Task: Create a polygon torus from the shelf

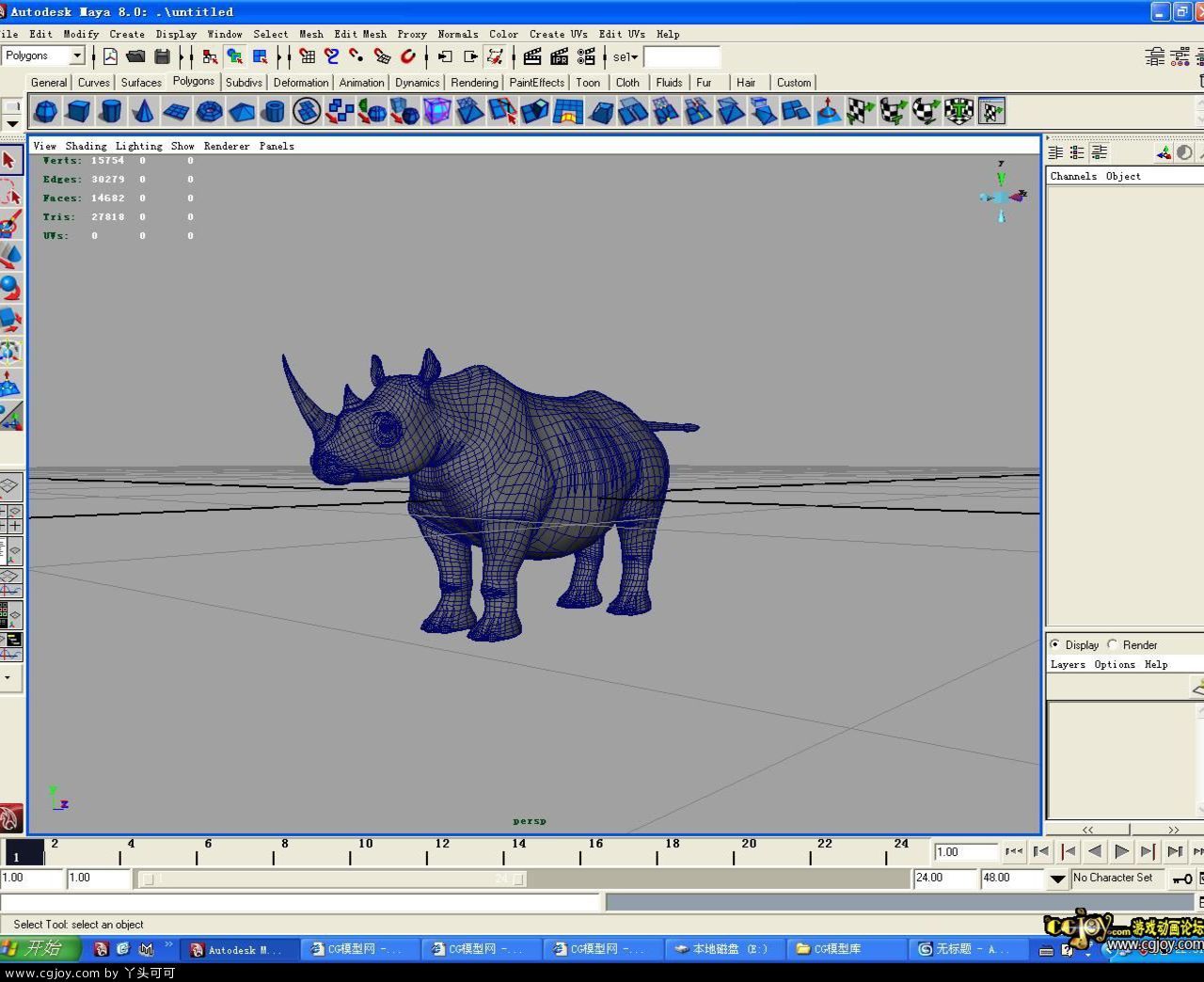Action: (209, 112)
